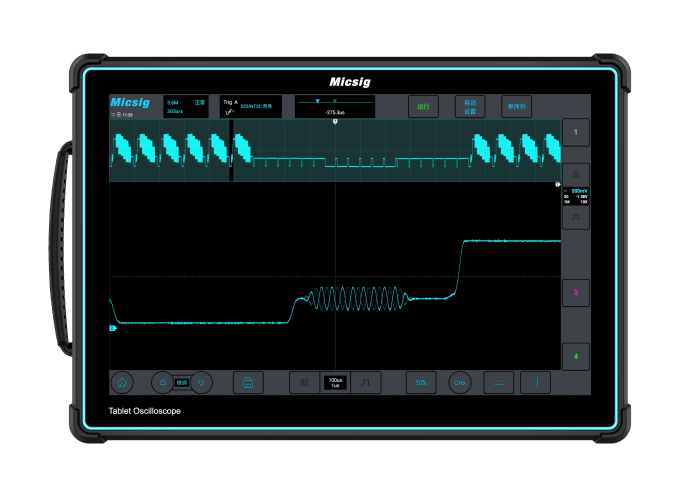Tap the save waveform icon
700x497 pixels.
(x=248, y=382)
